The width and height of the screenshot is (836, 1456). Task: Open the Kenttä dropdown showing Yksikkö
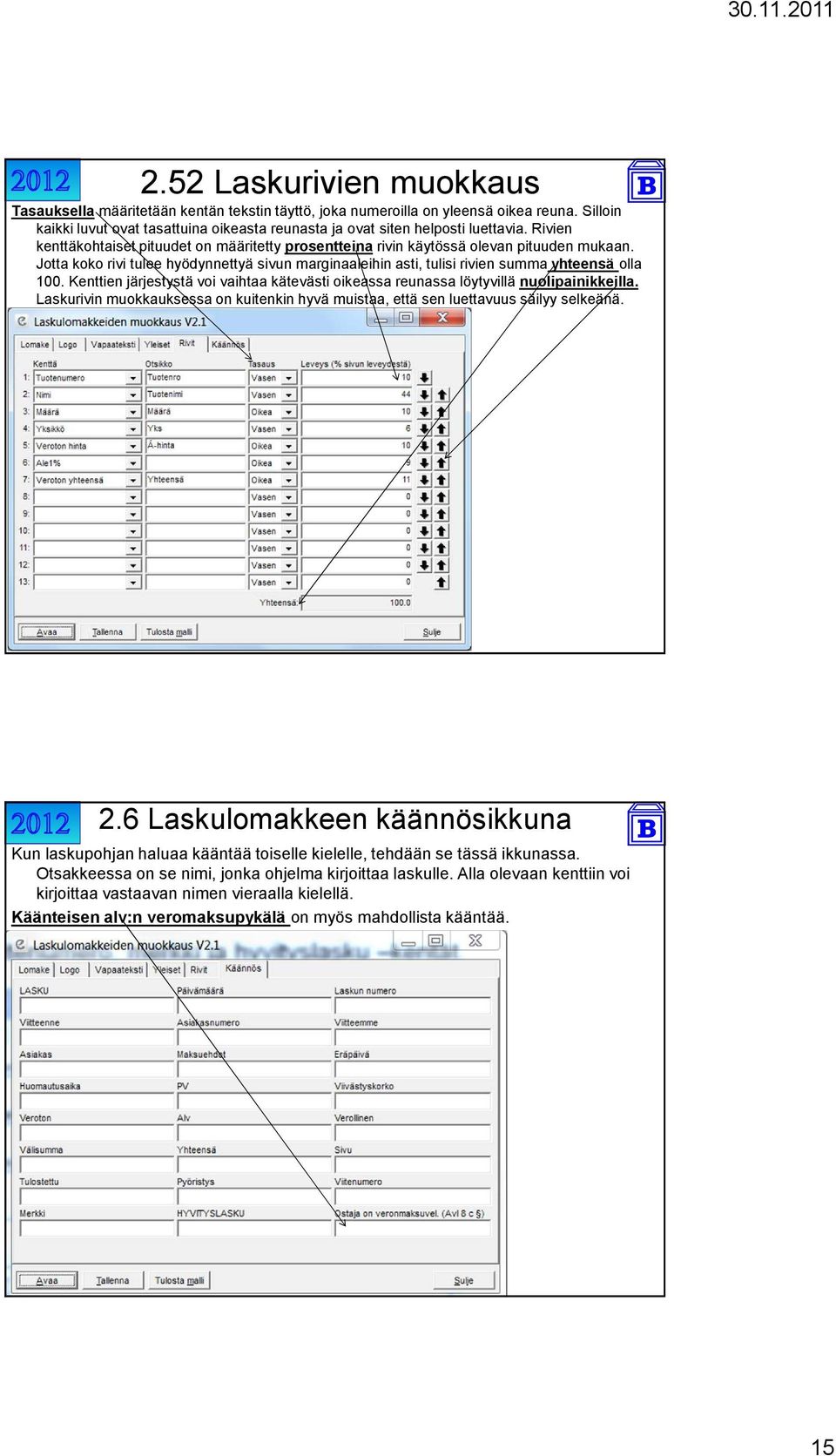tap(132, 428)
